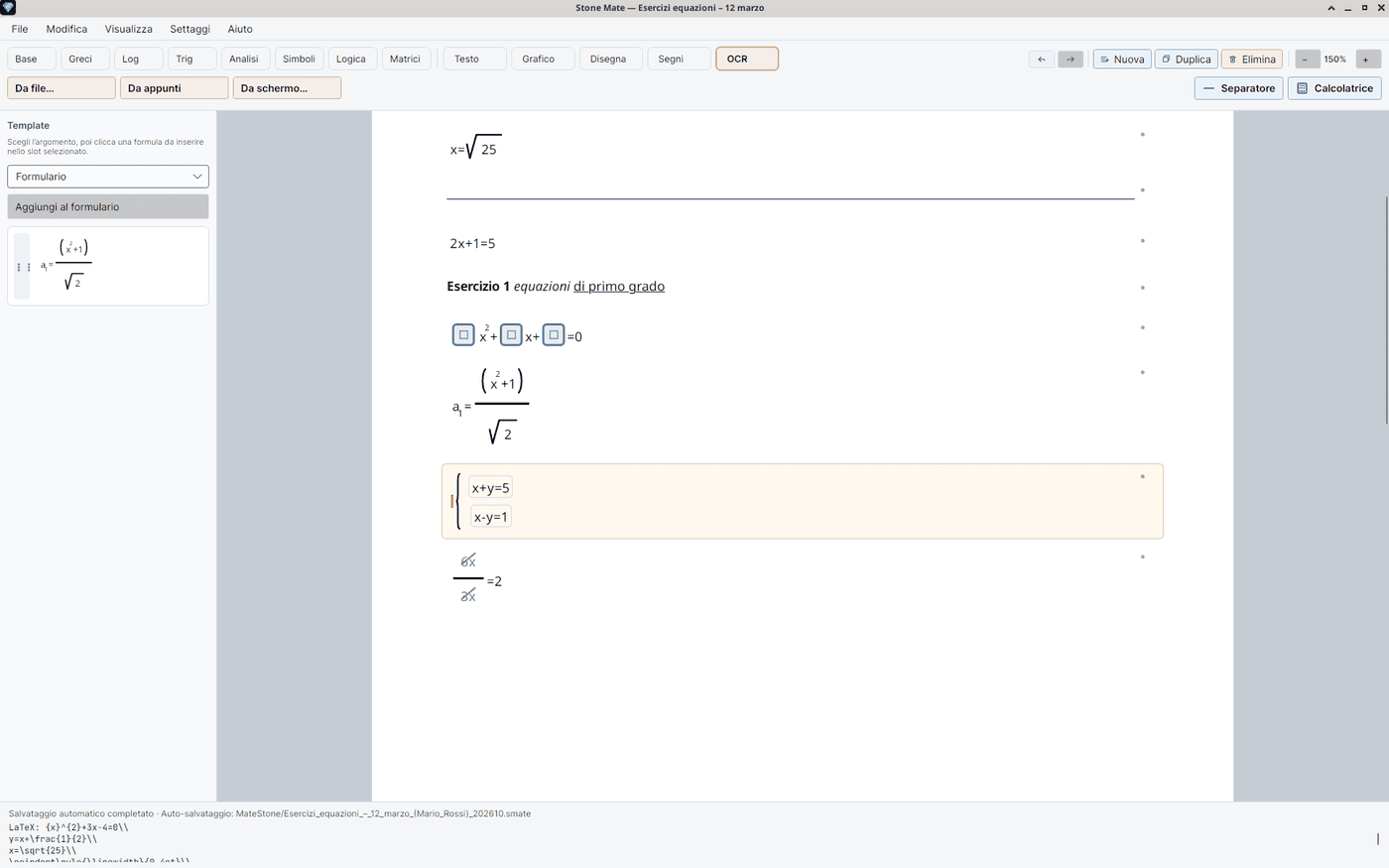1389x868 pixels.
Task: Open the Analisi tab
Action: (245, 60)
